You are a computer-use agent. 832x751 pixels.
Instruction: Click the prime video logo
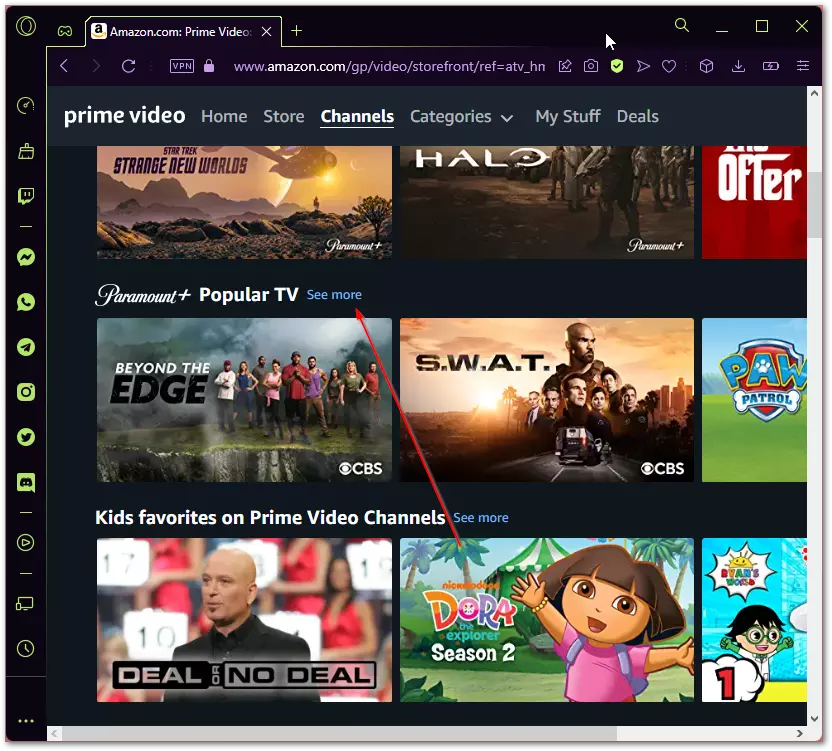pyautogui.click(x=125, y=116)
